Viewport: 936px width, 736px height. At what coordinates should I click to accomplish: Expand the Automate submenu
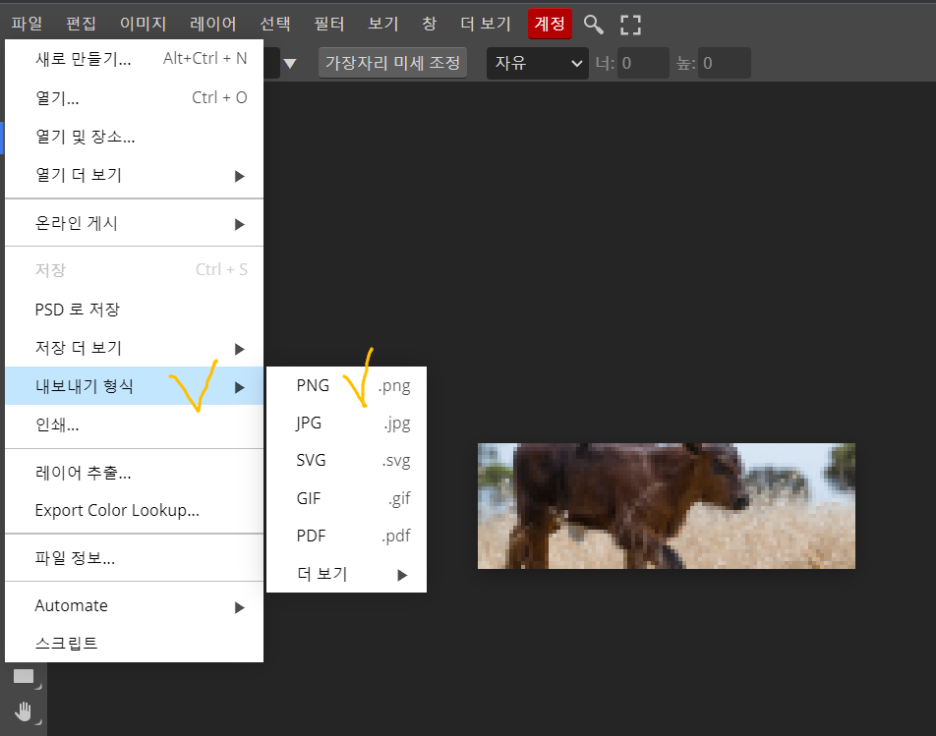click(134, 606)
